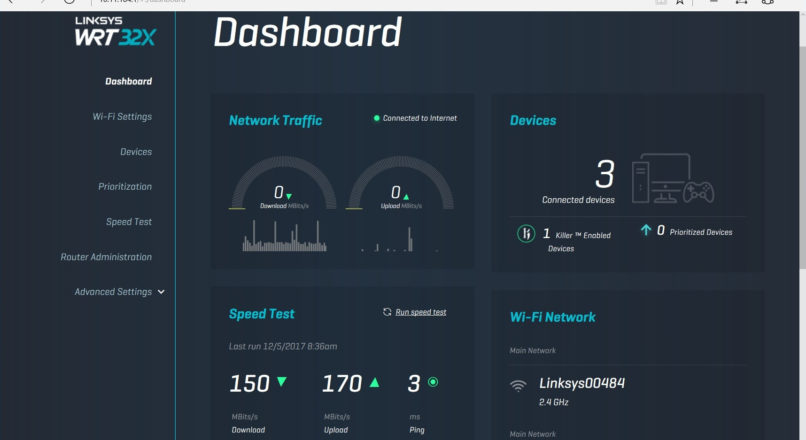Click the page vertical scrollbar

click(802, 139)
